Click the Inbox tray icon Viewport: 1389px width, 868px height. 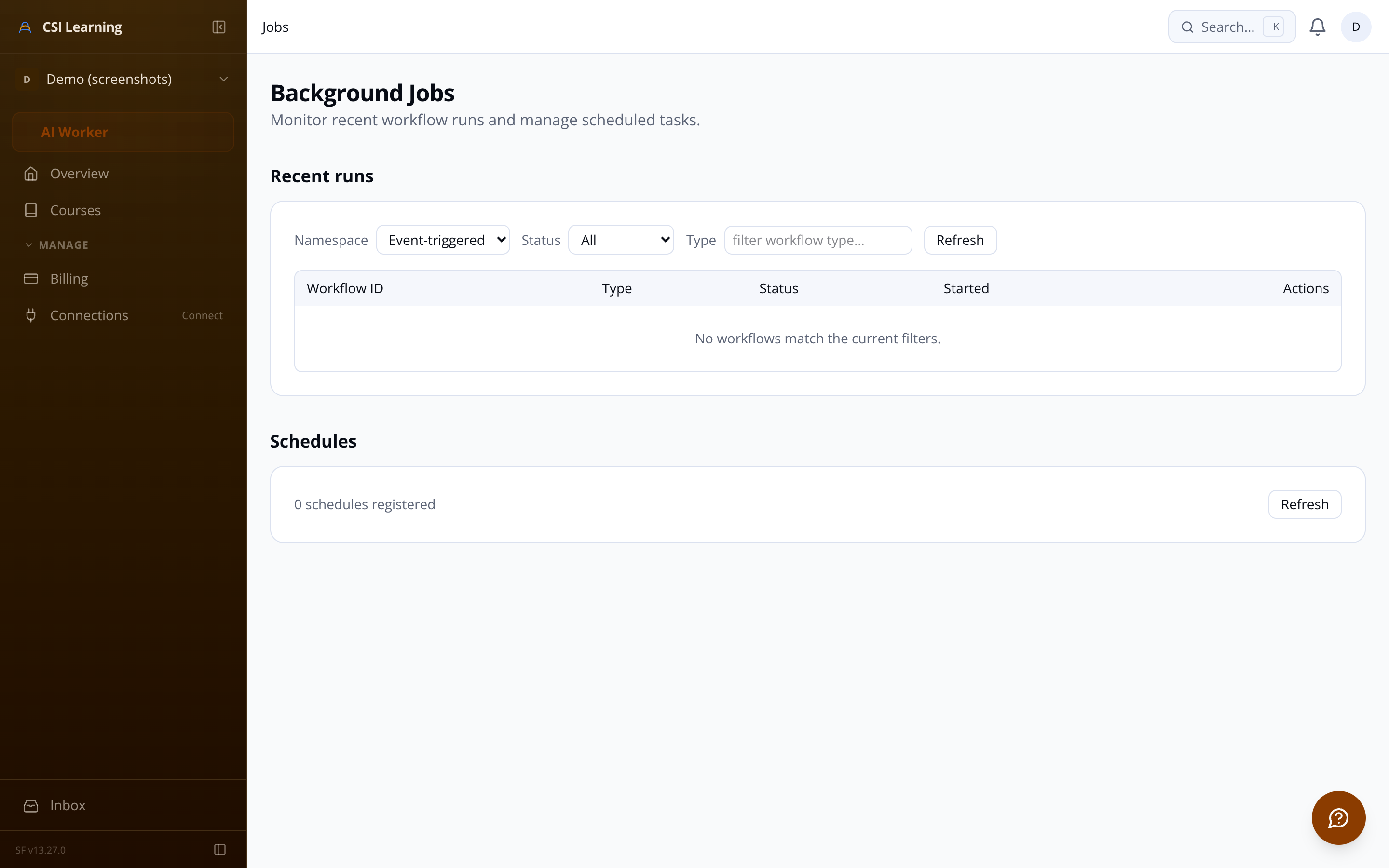[x=31, y=805]
